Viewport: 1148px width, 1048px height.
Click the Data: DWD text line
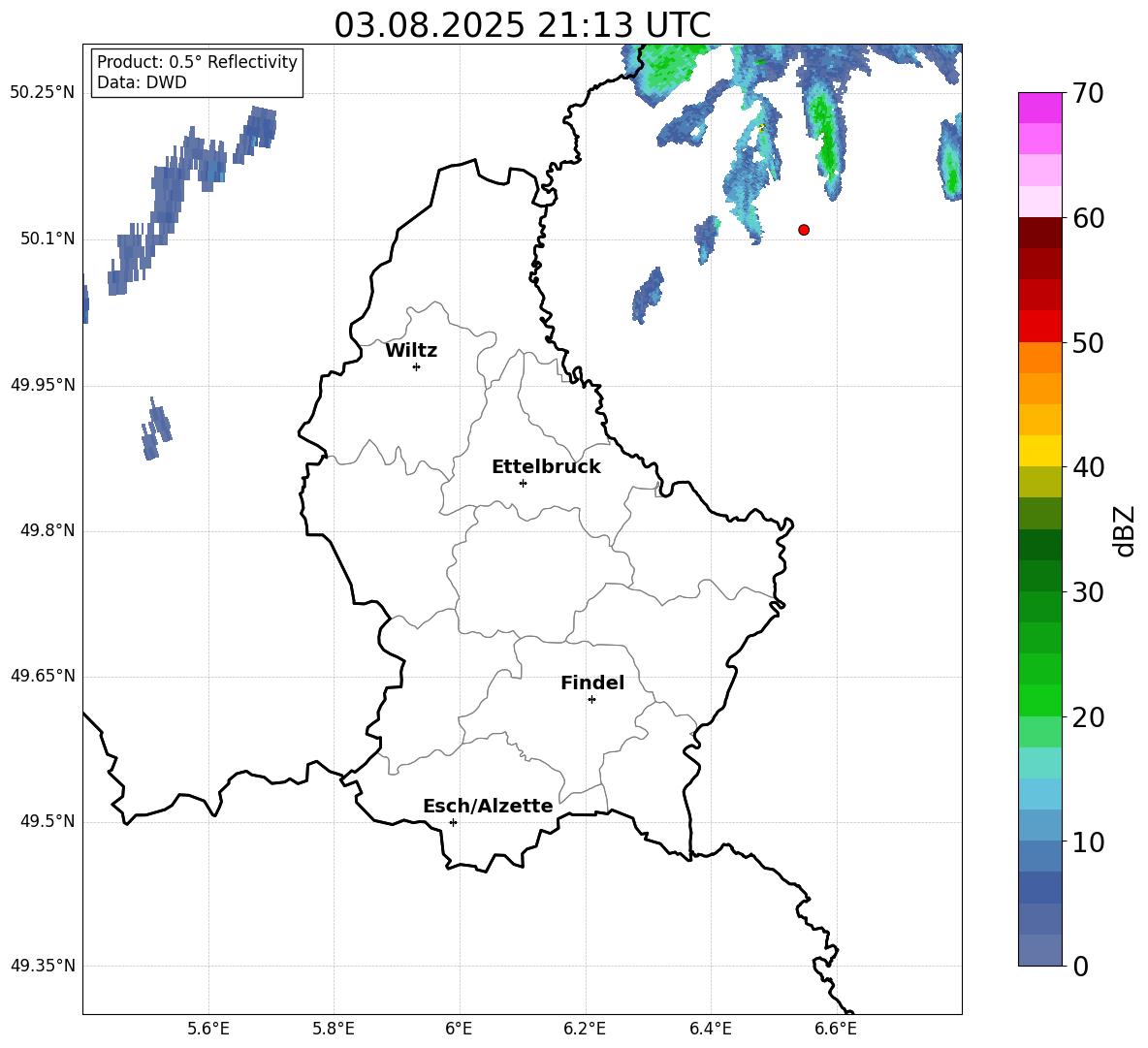[142, 83]
